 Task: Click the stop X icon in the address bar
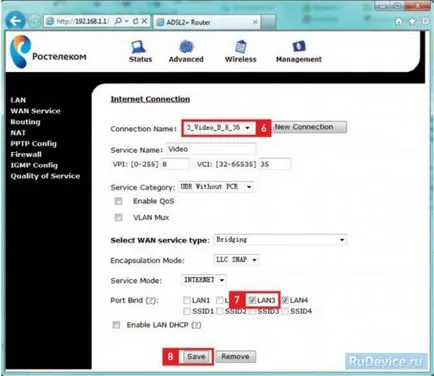click(144, 21)
